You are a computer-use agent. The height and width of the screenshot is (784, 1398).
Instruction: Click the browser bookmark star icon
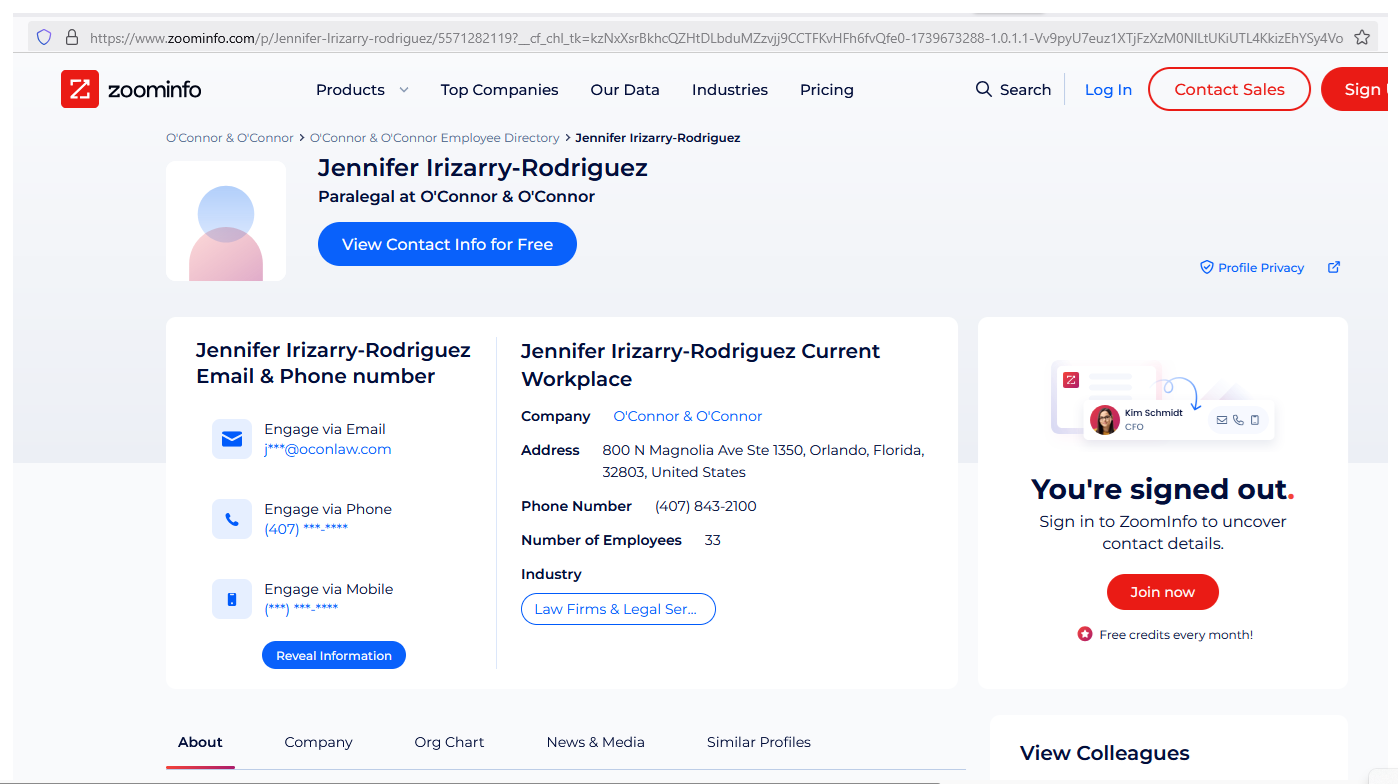[x=1361, y=37]
